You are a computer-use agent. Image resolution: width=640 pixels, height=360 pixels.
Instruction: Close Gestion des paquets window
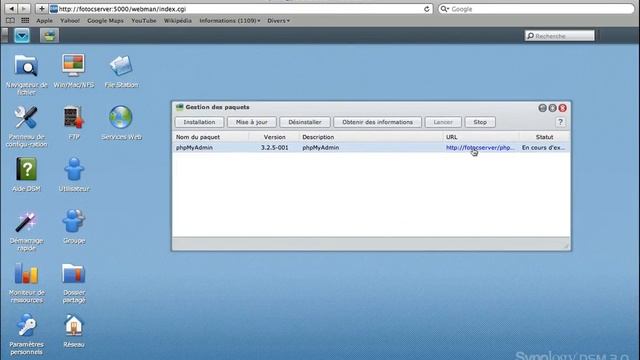click(x=563, y=108)
